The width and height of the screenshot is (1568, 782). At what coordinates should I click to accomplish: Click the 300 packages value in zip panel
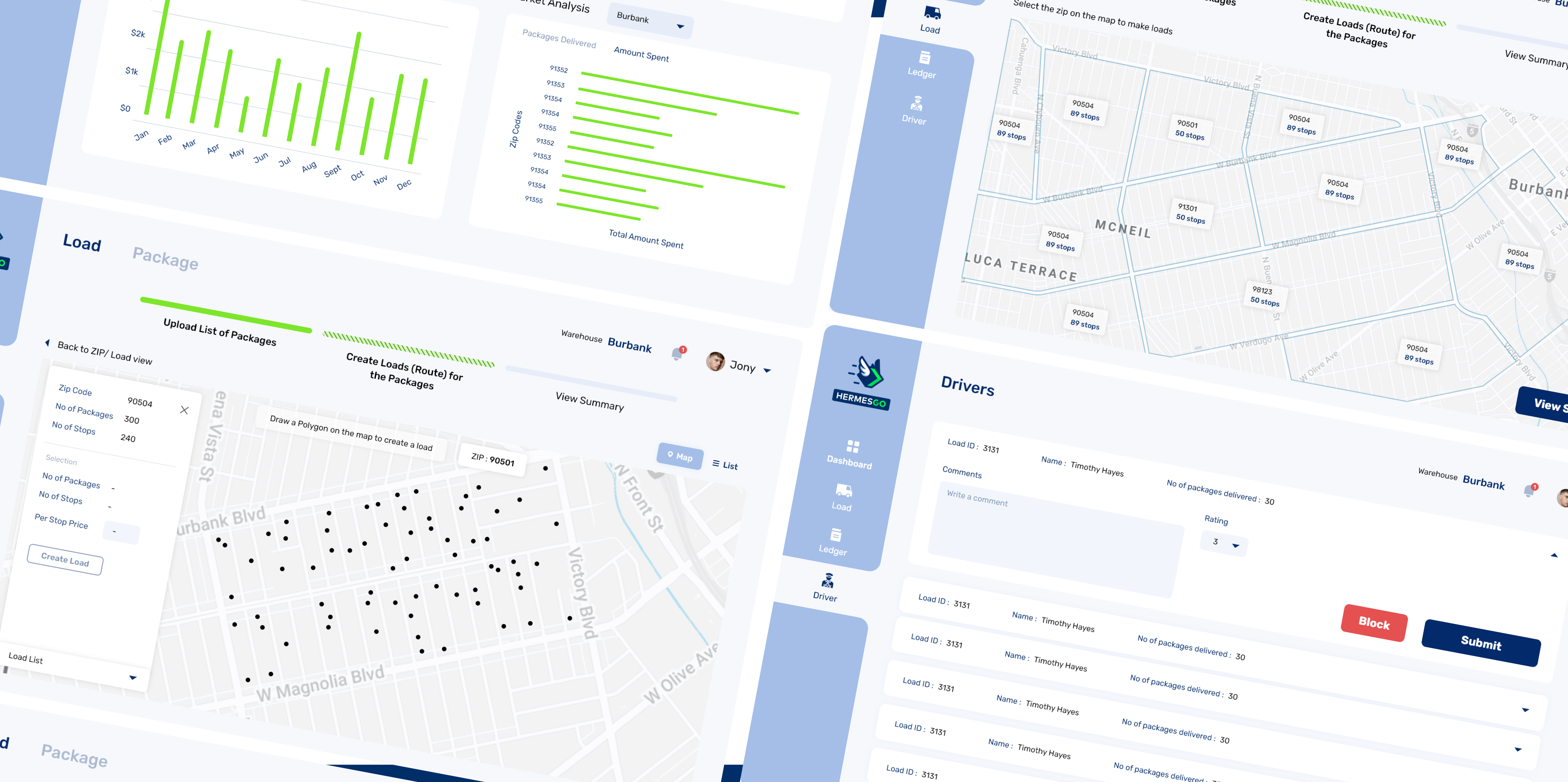pos(131,420)
